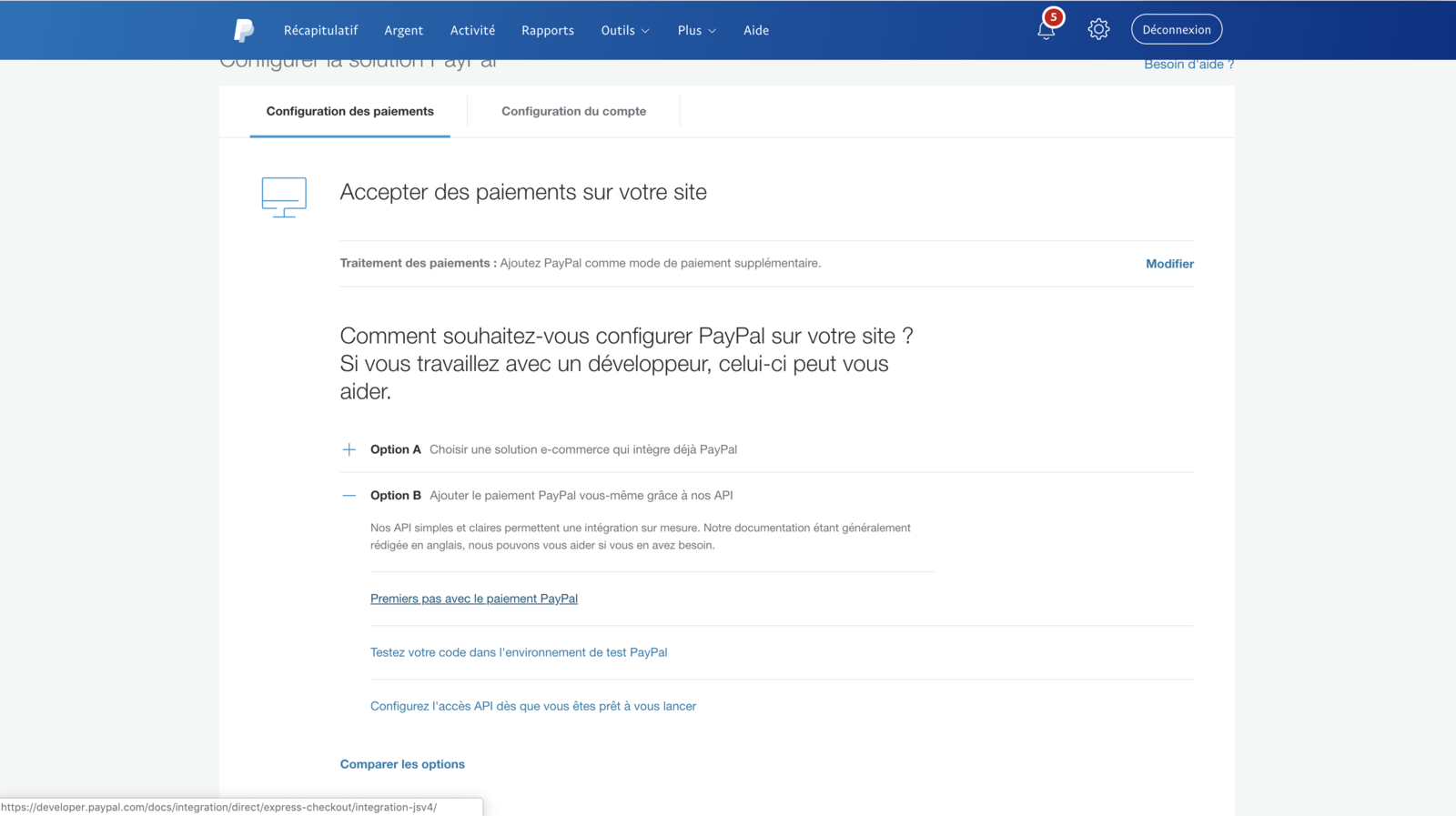1456x816 pixels.
Task: Open the Argent menu item
Action: point(403,30)
